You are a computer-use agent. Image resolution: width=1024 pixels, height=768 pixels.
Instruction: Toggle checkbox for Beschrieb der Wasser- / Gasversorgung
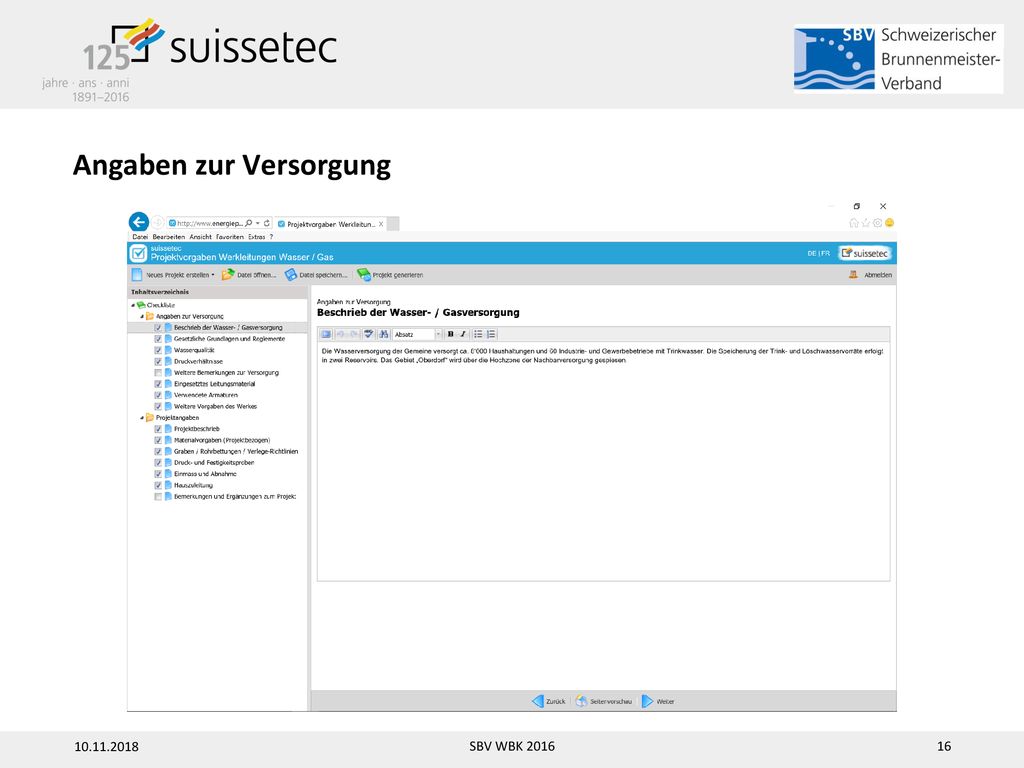(x=158, y=328)
